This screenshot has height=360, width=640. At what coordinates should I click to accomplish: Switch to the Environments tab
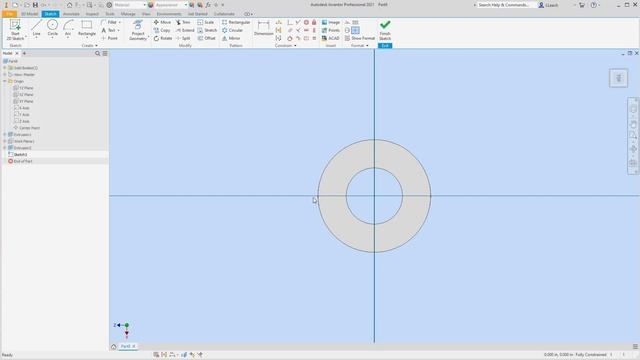click(169, 14)
